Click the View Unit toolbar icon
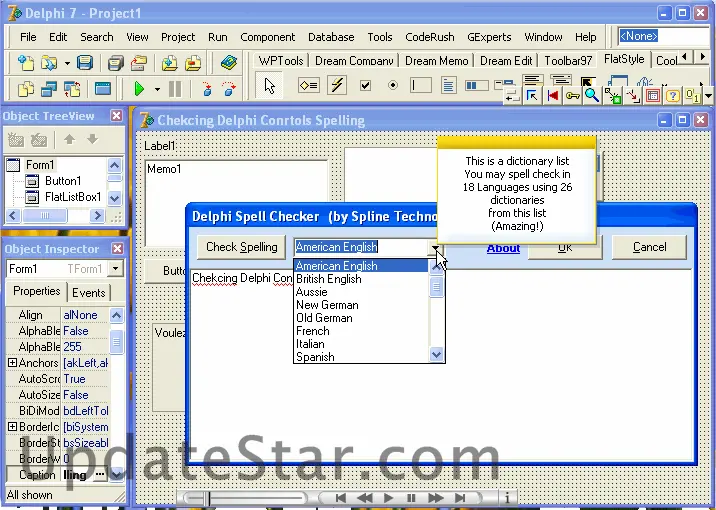Viewport: 716px width, 510px height. 26,89
